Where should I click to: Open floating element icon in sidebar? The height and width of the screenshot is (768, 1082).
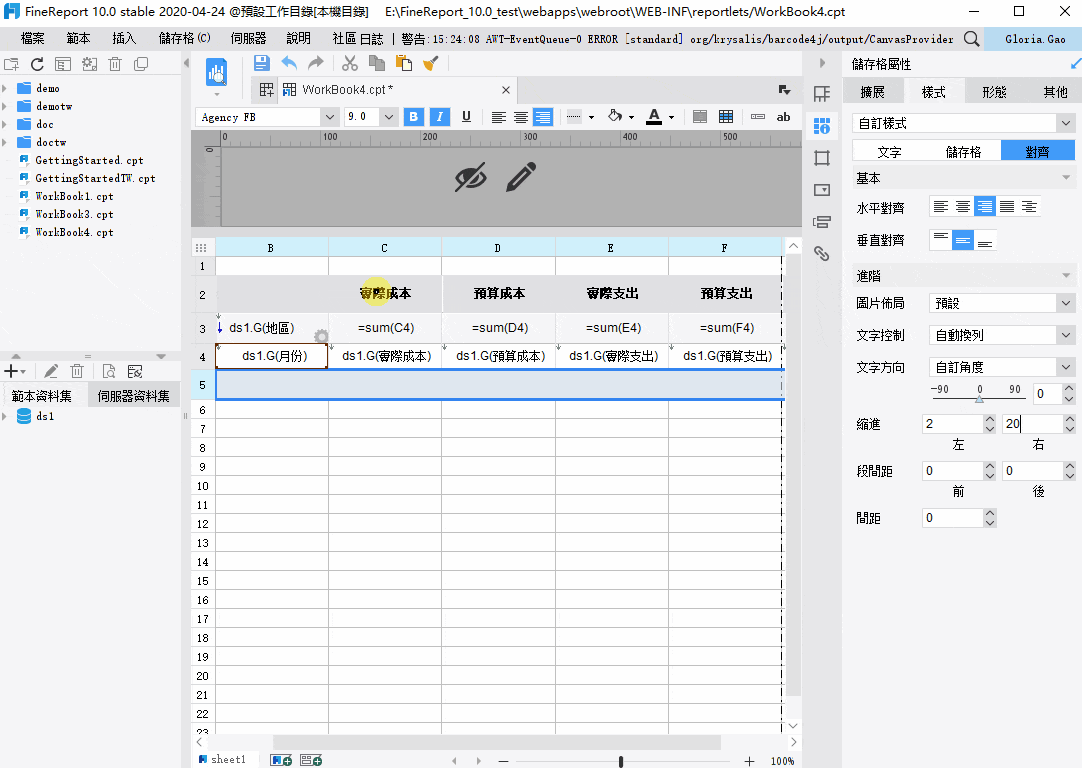click(x=822, y=158)
